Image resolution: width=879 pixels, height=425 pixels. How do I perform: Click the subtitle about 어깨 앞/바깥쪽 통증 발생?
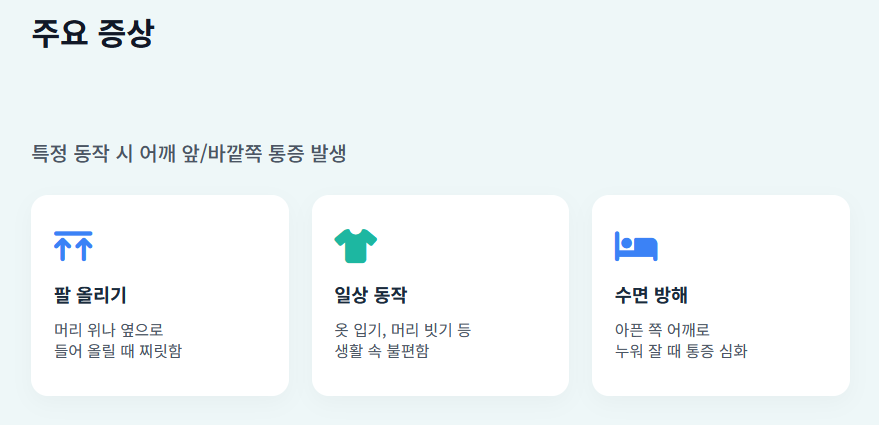(x=188, y=154)
